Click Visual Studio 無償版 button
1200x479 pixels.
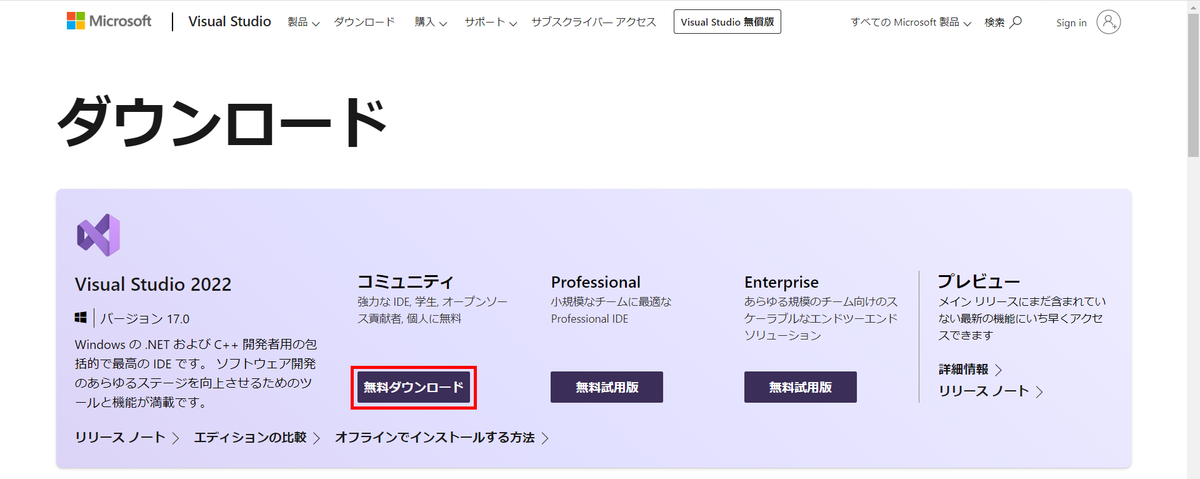point(727,22)
